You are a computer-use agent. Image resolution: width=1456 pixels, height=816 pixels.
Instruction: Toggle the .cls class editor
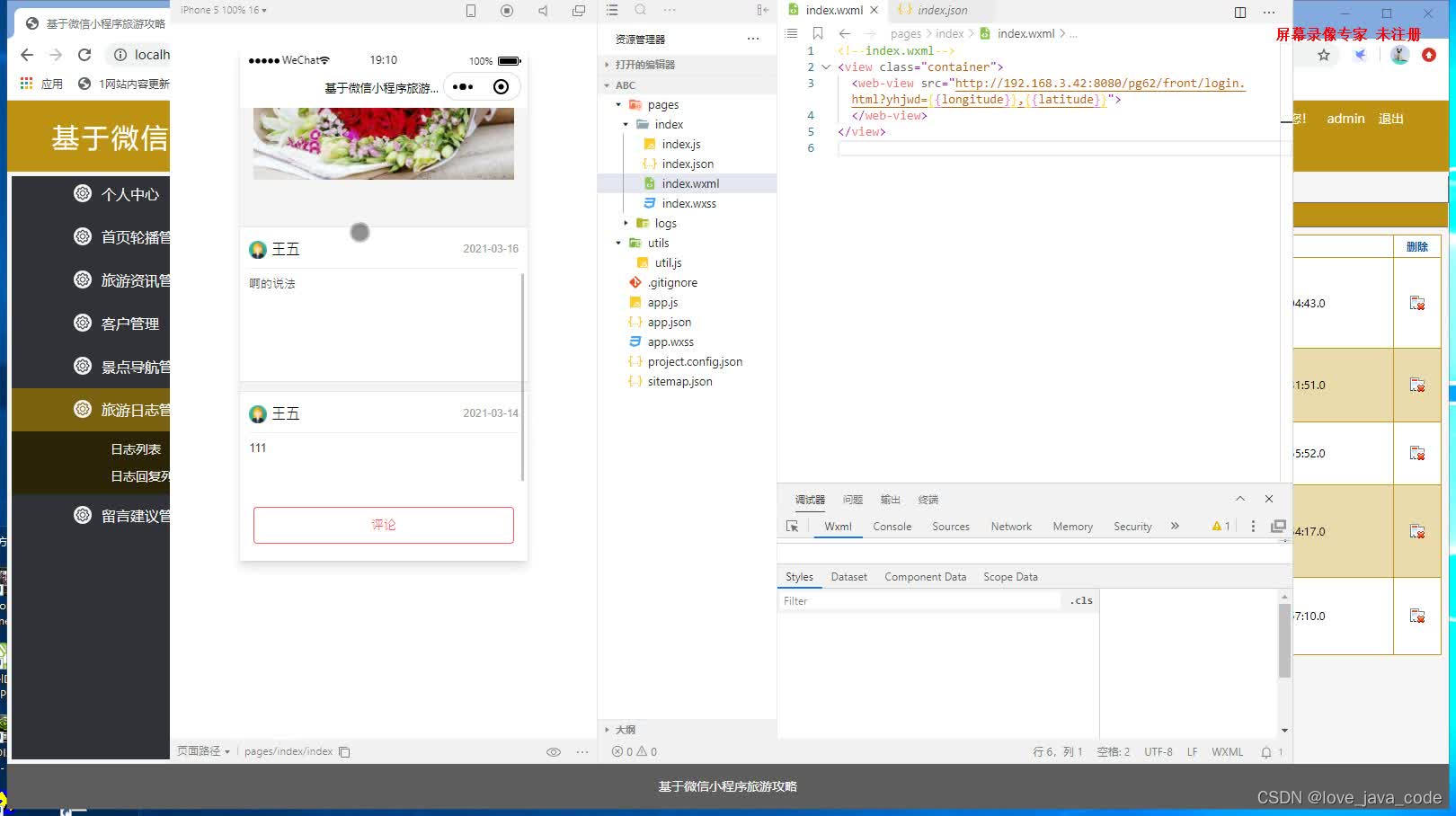(x=1081, y=600)
